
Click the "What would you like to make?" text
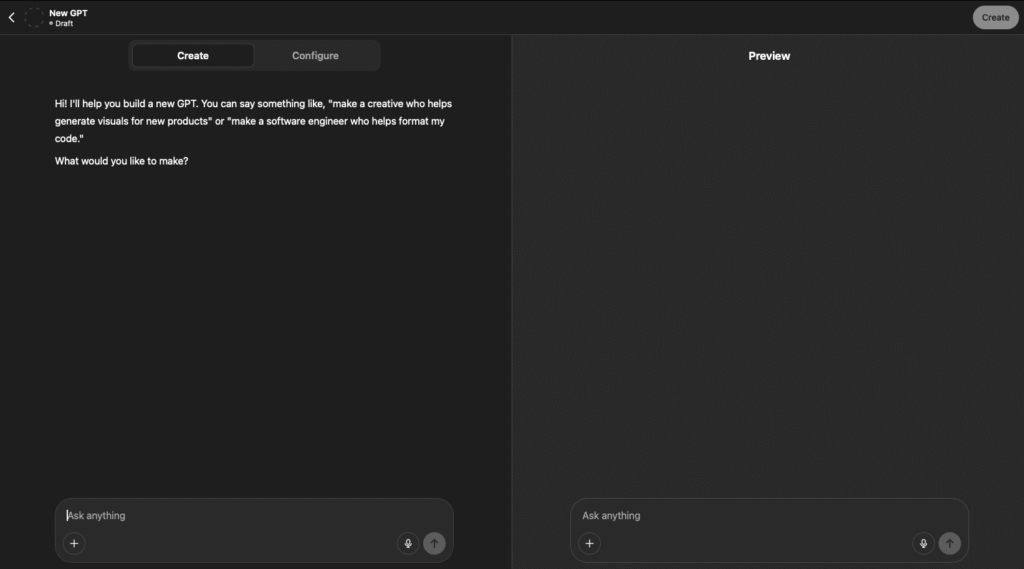point(121,161)
